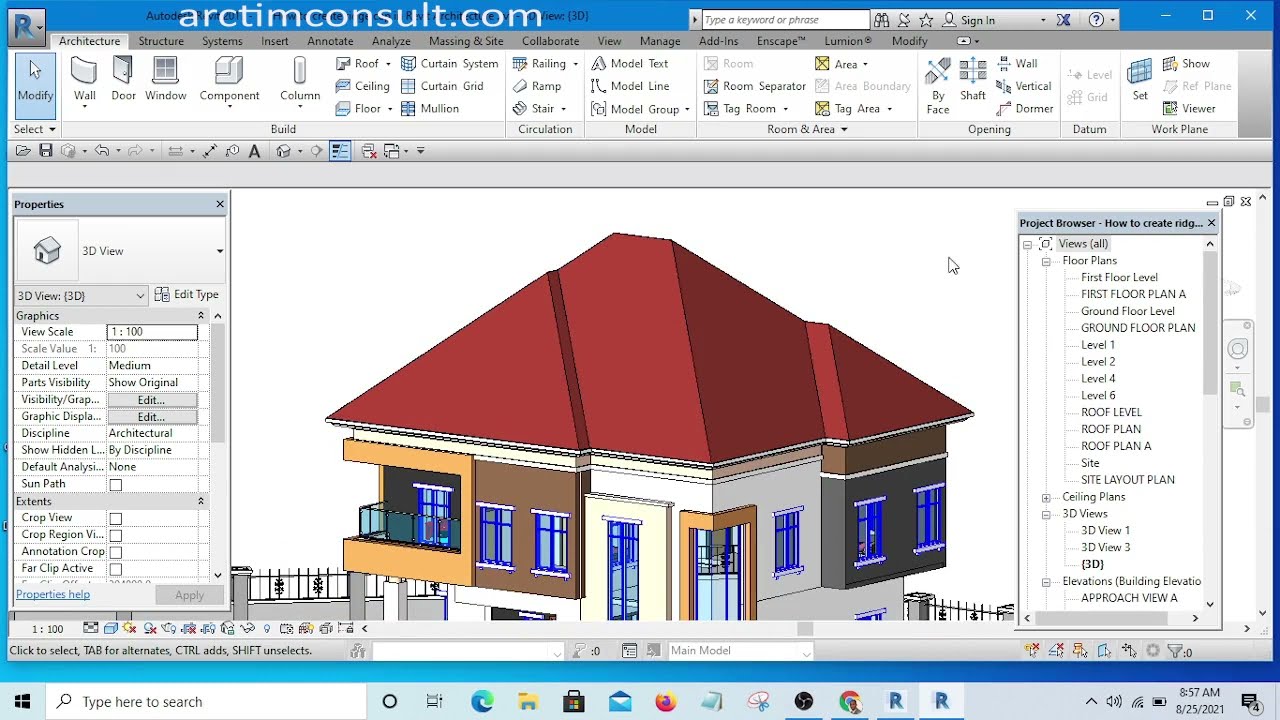Screen dimensions: 1280x720
Task: Enable the Annotation Crop checkbox
Action: tap(115, 552)
